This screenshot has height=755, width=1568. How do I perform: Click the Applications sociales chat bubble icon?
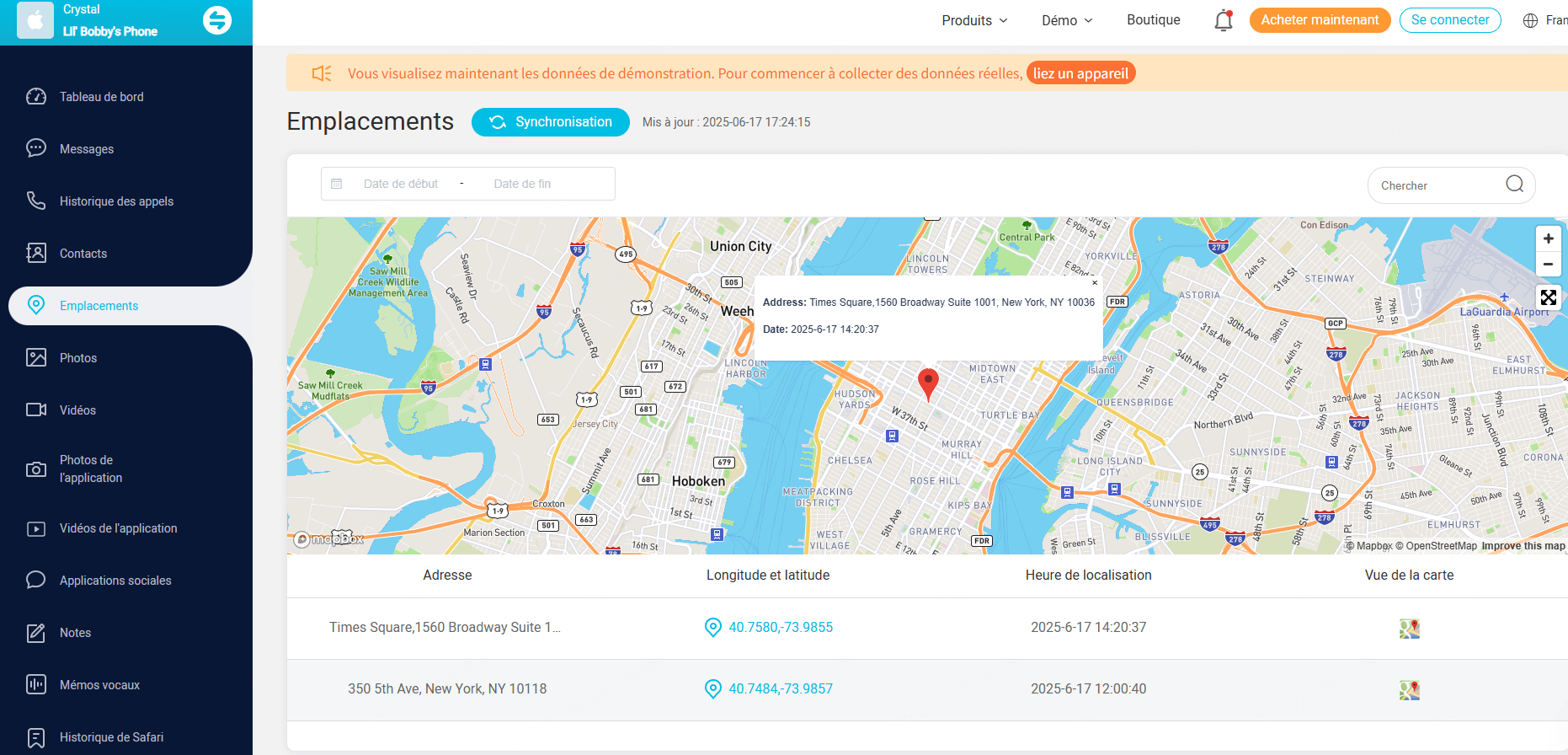tap(36, 580)
